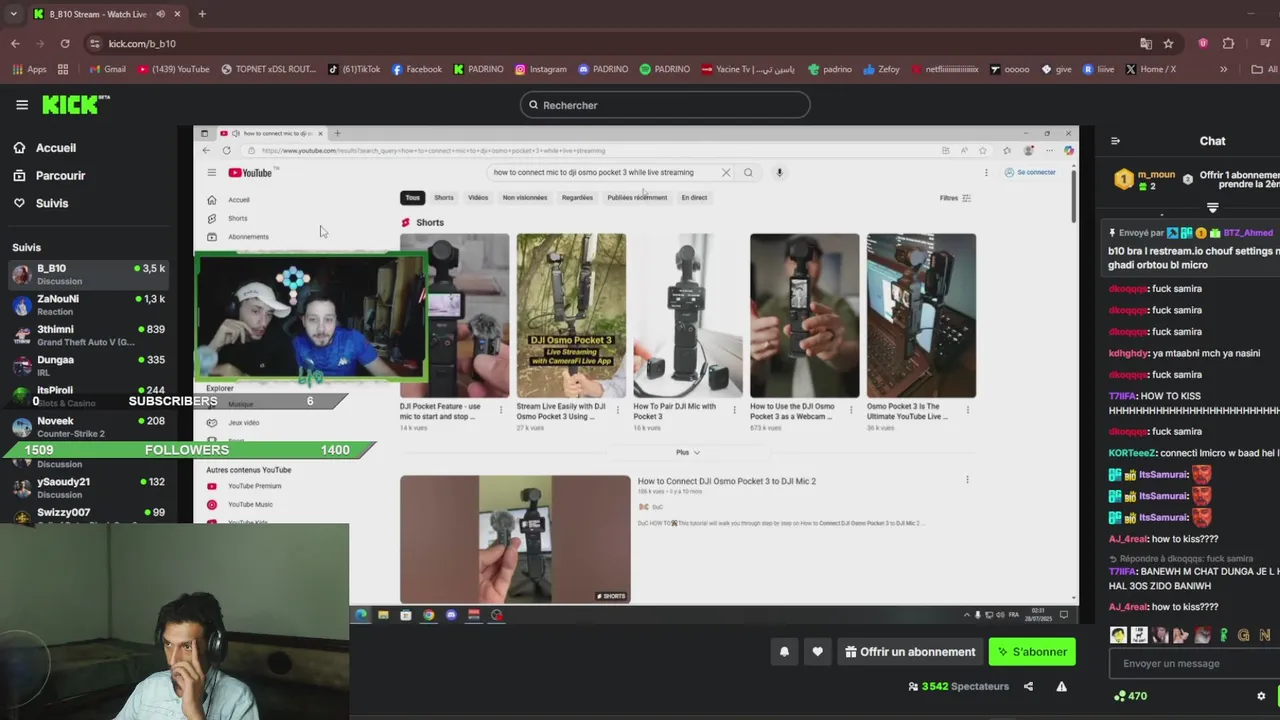Click Offrir un abonnement button
Viewport: 1280px width, 720px height.
910,652
